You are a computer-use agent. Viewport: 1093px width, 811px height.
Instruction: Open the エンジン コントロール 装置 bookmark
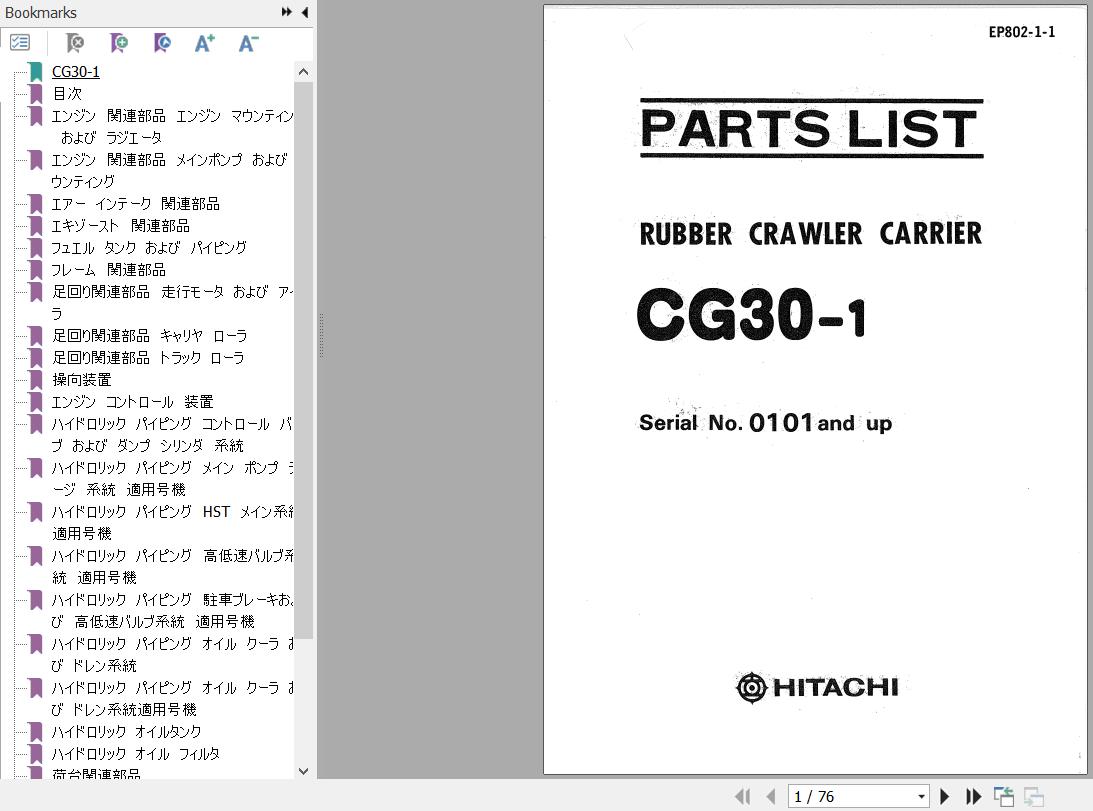pyautogui.click(x=132, y=402)
